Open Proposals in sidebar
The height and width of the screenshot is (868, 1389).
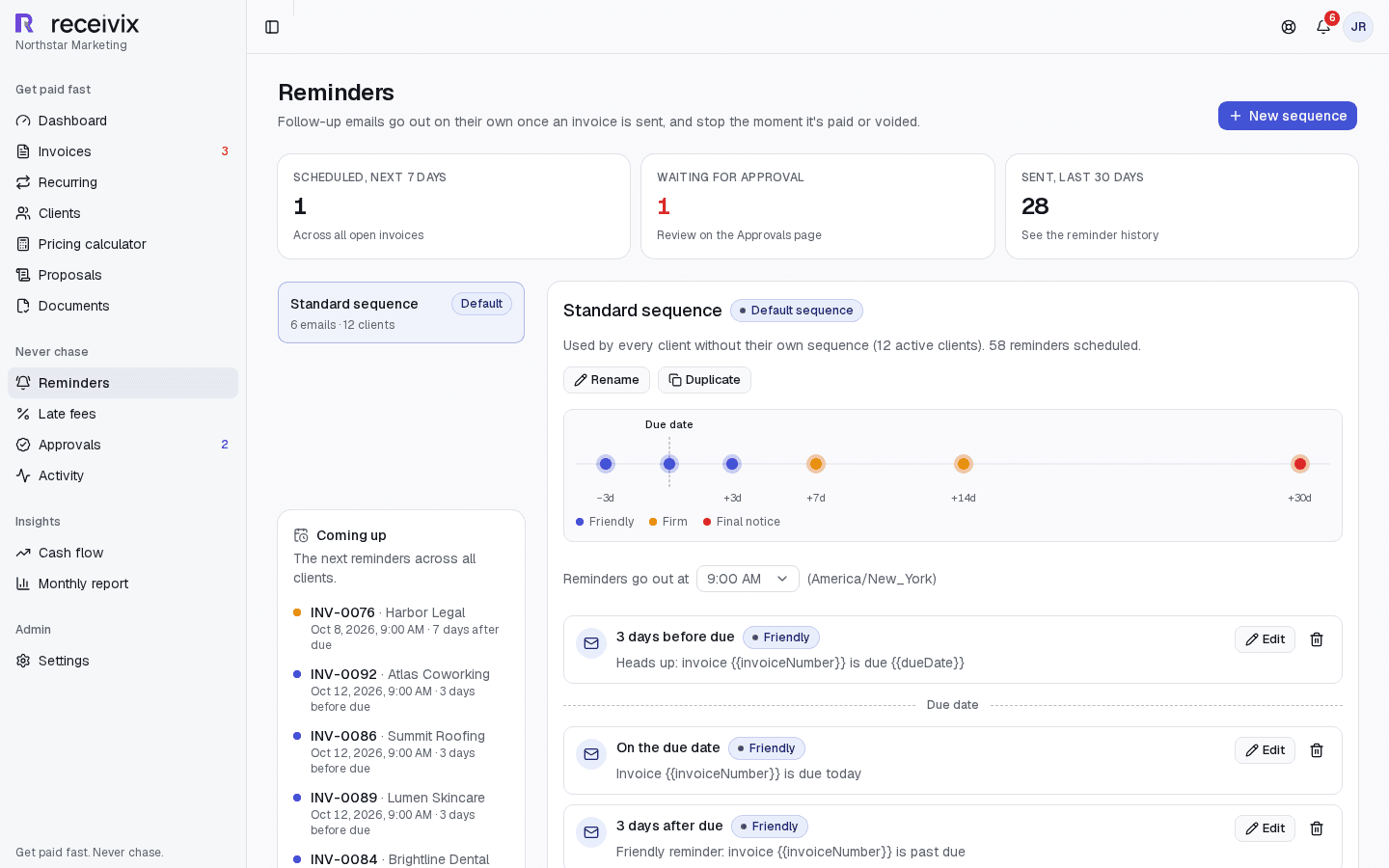click(123, 275)
